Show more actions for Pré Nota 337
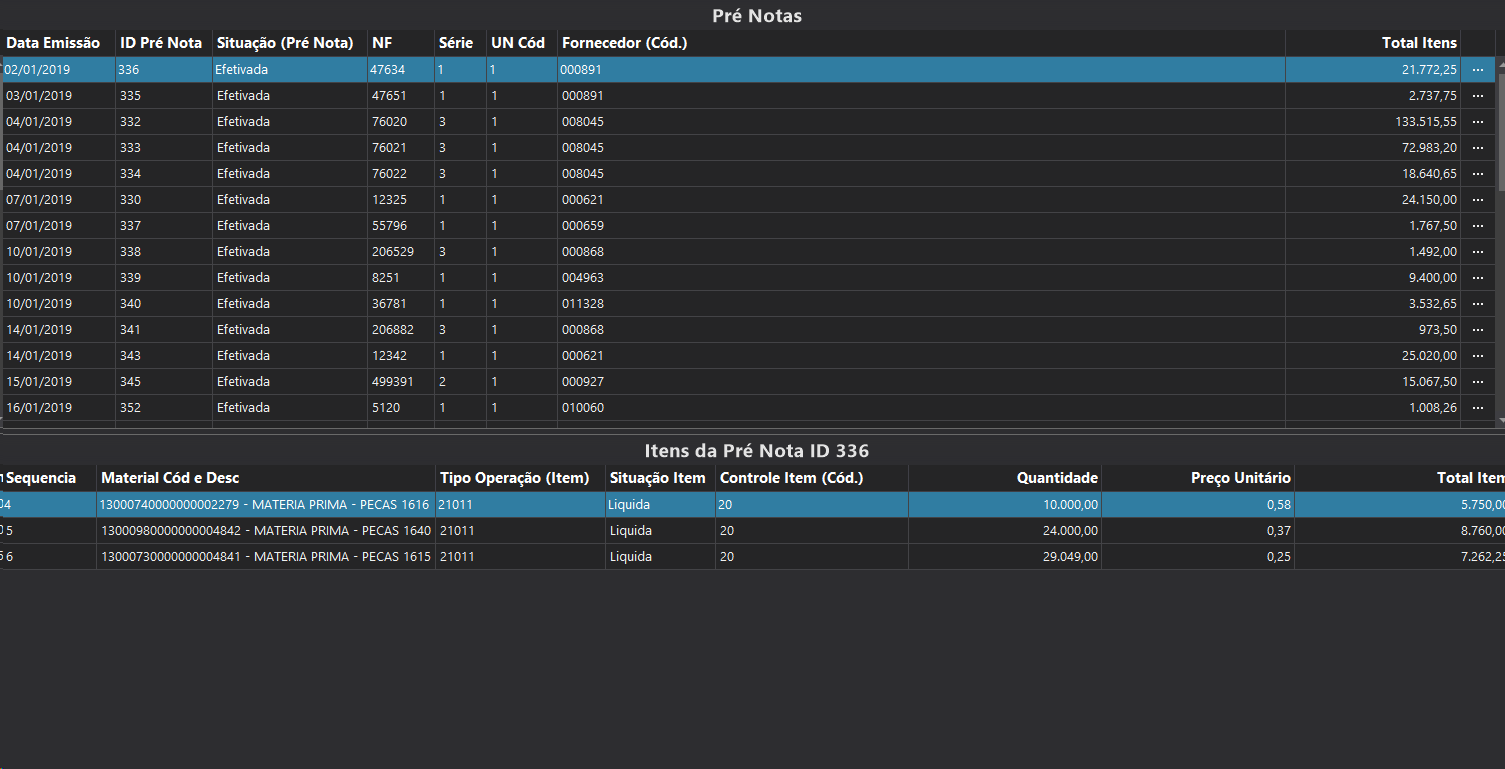The height and width of the screenshot is (769, 1505). (x=1478, y=226)
